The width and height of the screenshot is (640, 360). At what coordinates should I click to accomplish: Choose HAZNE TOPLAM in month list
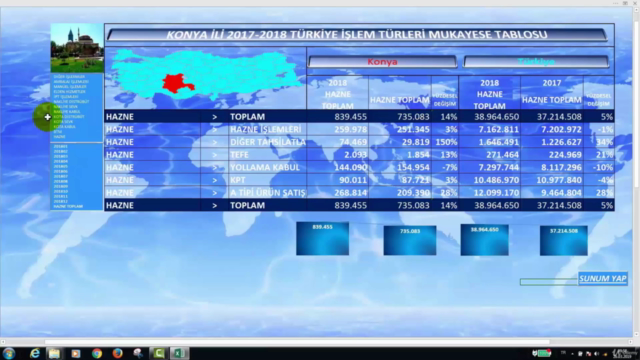[x=68, y=207]
